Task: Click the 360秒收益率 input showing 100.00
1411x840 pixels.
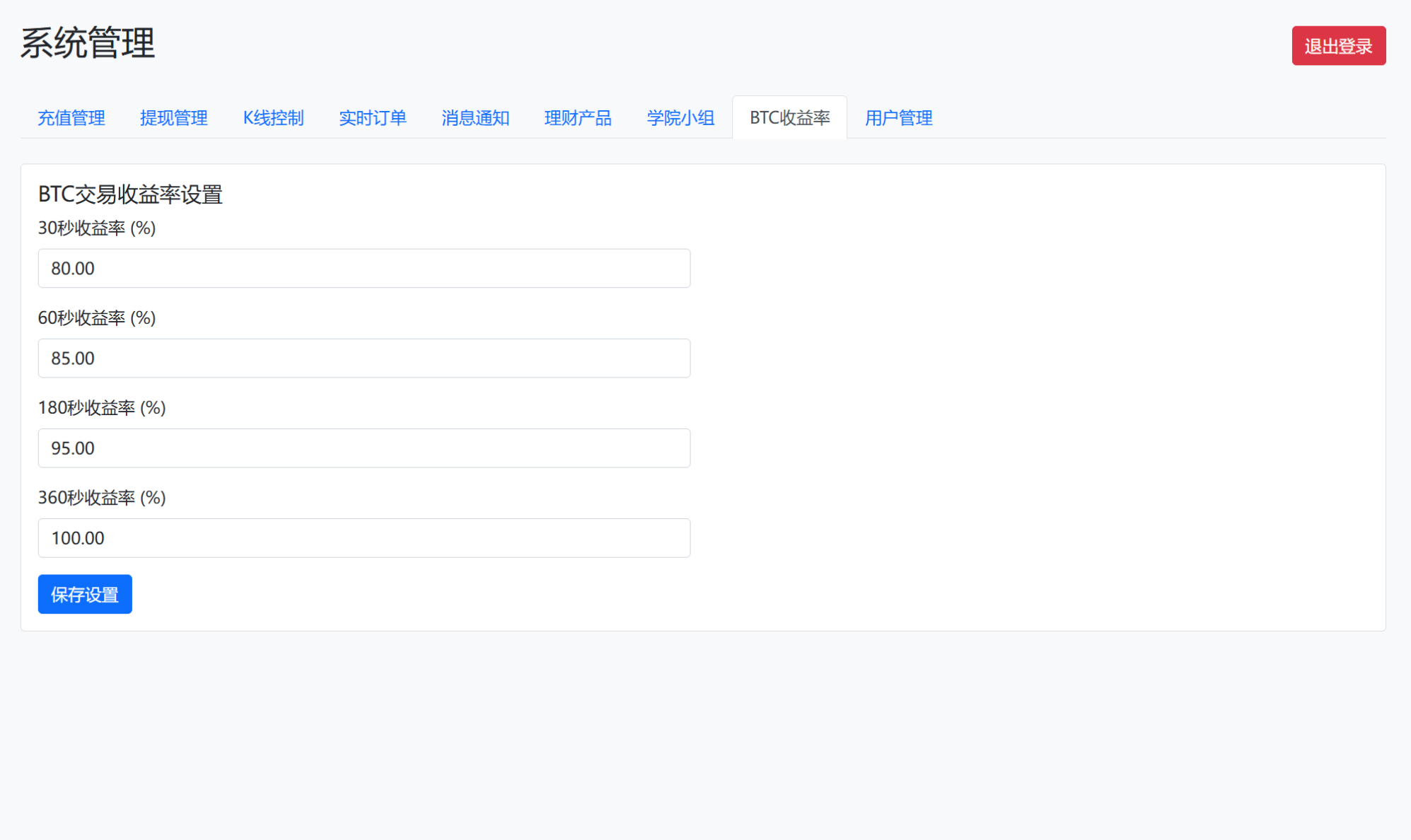Action: coord(364,537)
